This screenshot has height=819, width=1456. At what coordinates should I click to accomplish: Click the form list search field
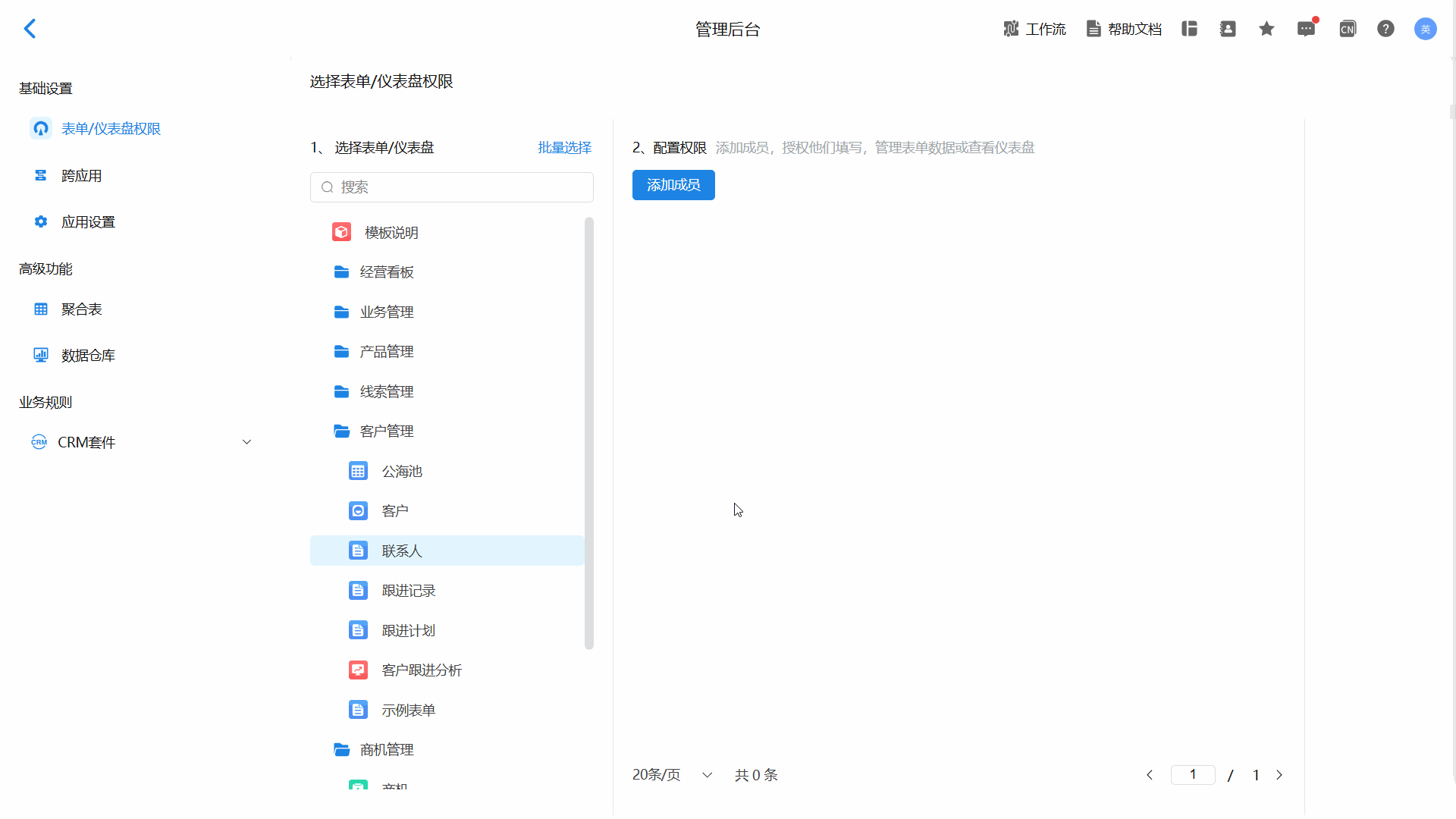[x=452, y=187]
